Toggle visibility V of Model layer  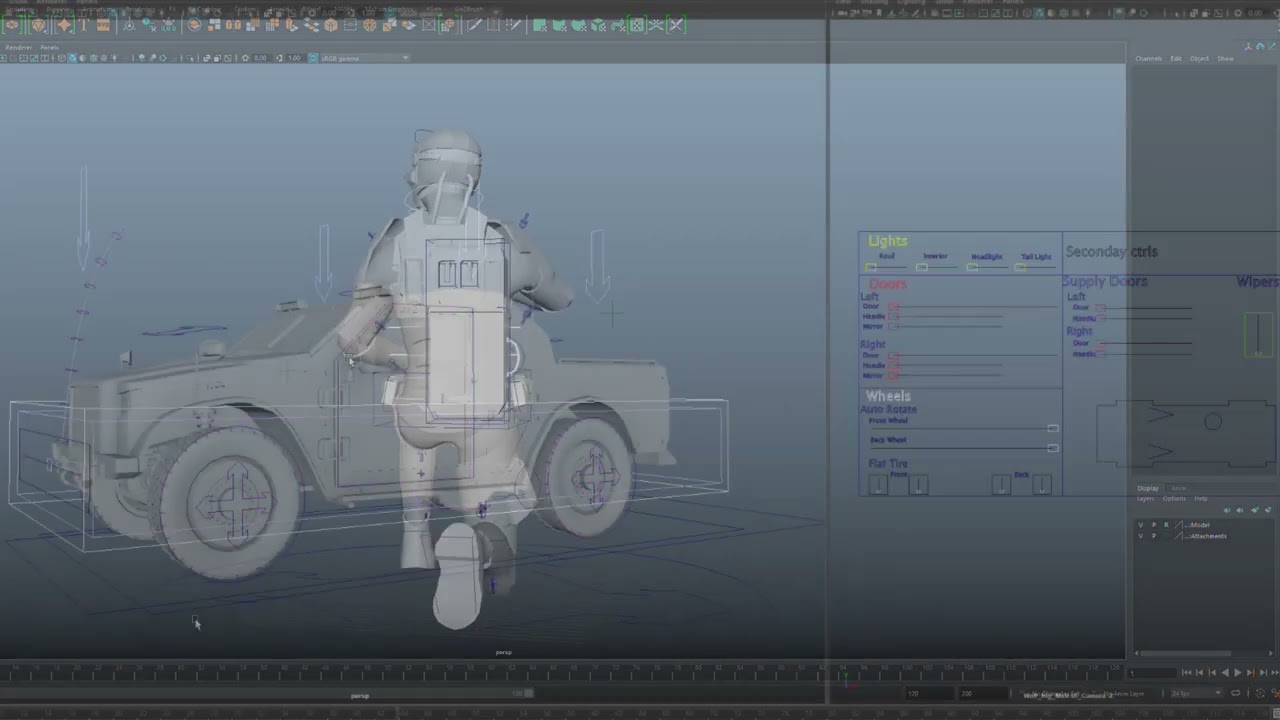(x=1141, y=525)
